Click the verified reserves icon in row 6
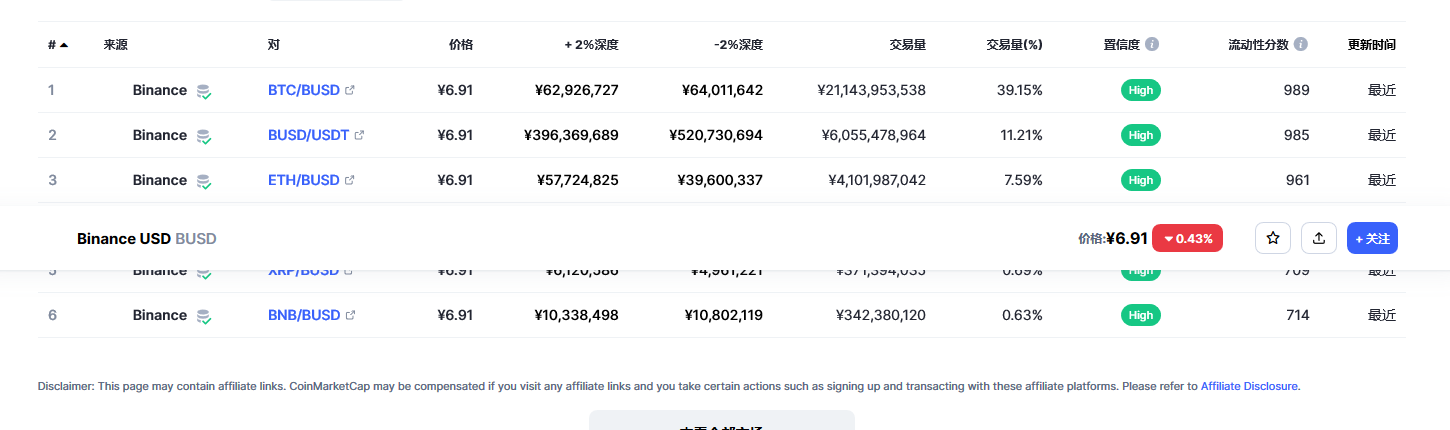The image size is (1450, 430). [204, 316]
